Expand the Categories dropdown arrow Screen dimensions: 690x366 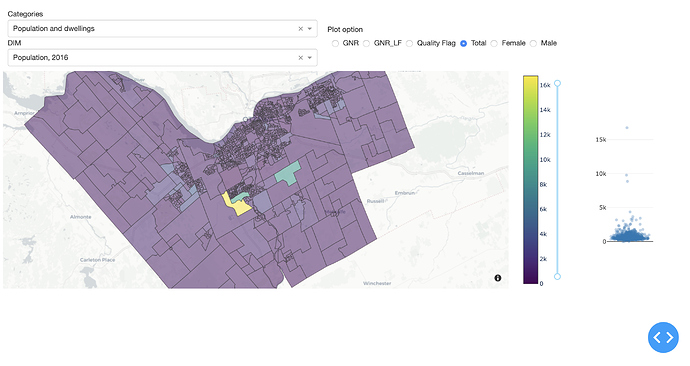click(310, 29)
